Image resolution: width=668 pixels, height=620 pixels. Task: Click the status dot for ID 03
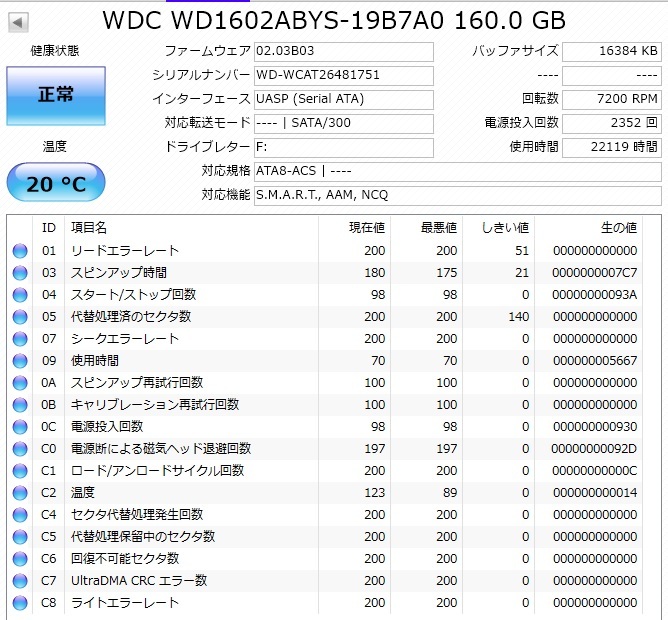20,273
